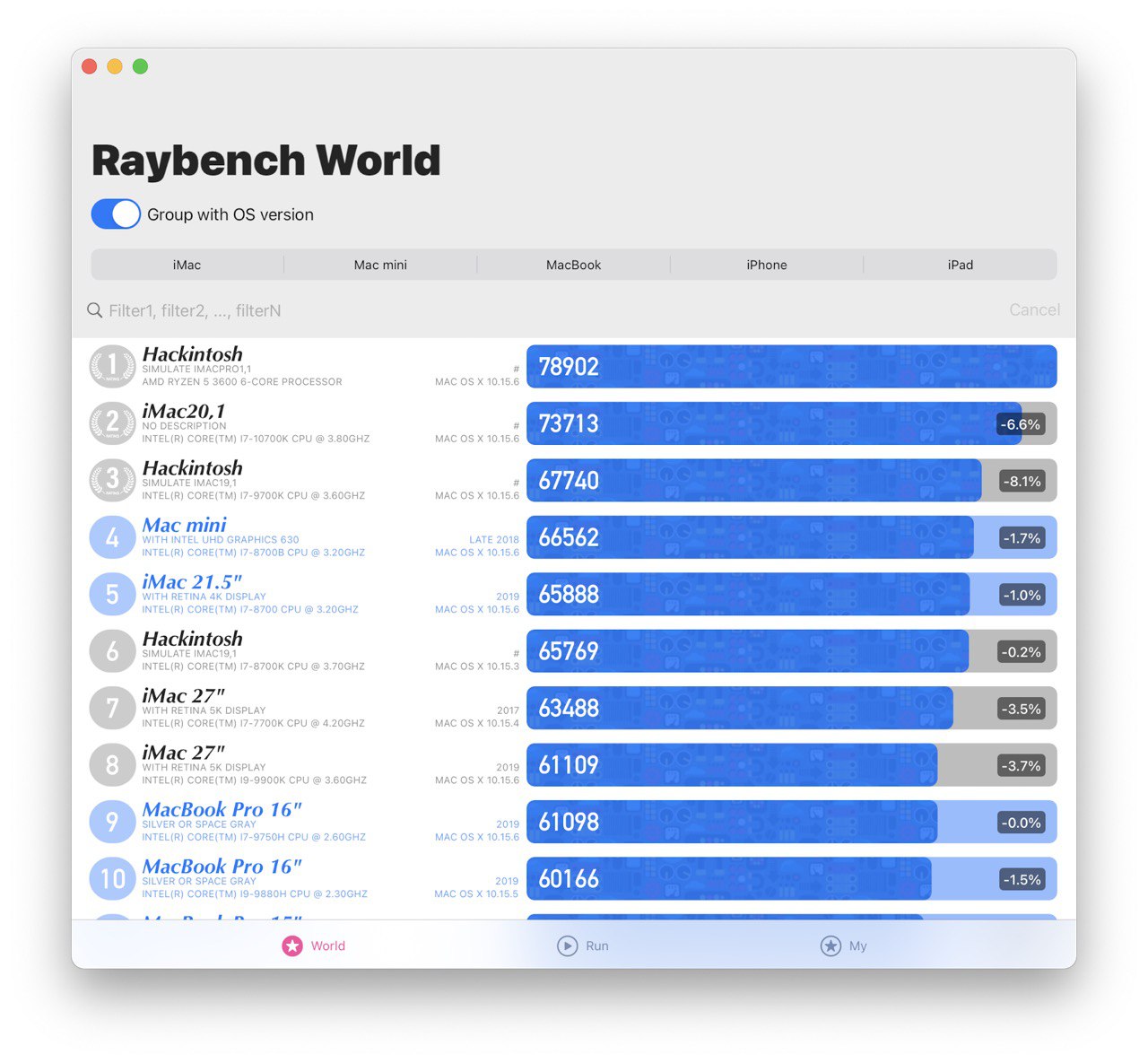
Task: Click the 65769 score bar
Action: point(791,651)
